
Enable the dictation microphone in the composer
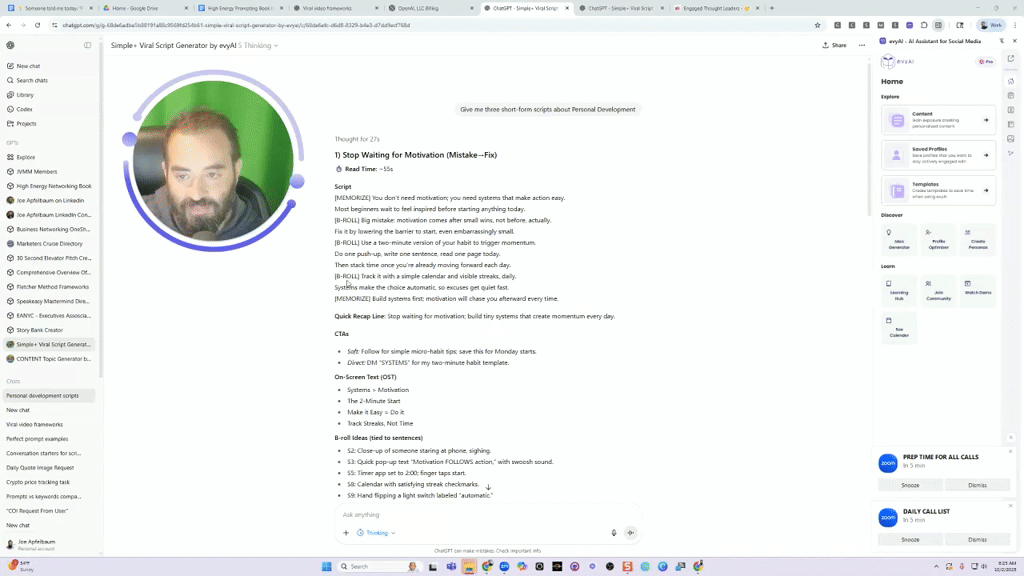click(613, 533)
